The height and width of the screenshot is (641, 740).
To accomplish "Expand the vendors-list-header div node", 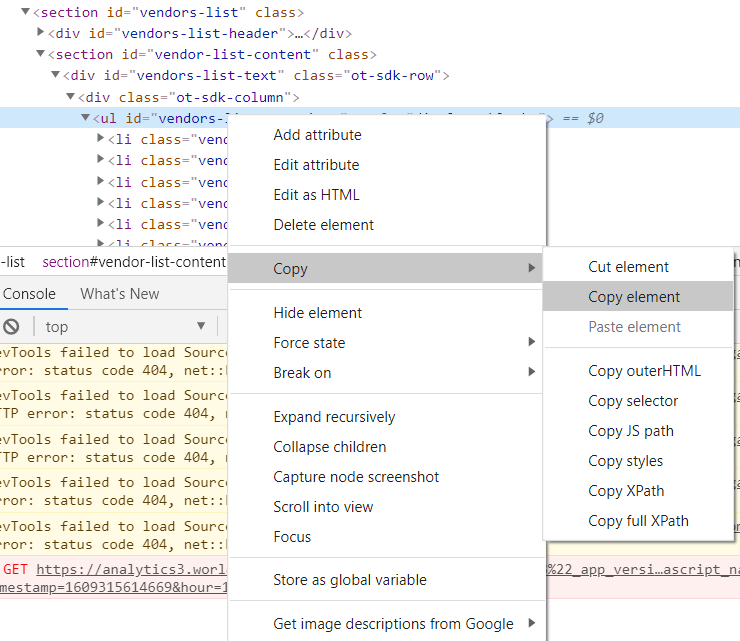I will click(39, 34).
